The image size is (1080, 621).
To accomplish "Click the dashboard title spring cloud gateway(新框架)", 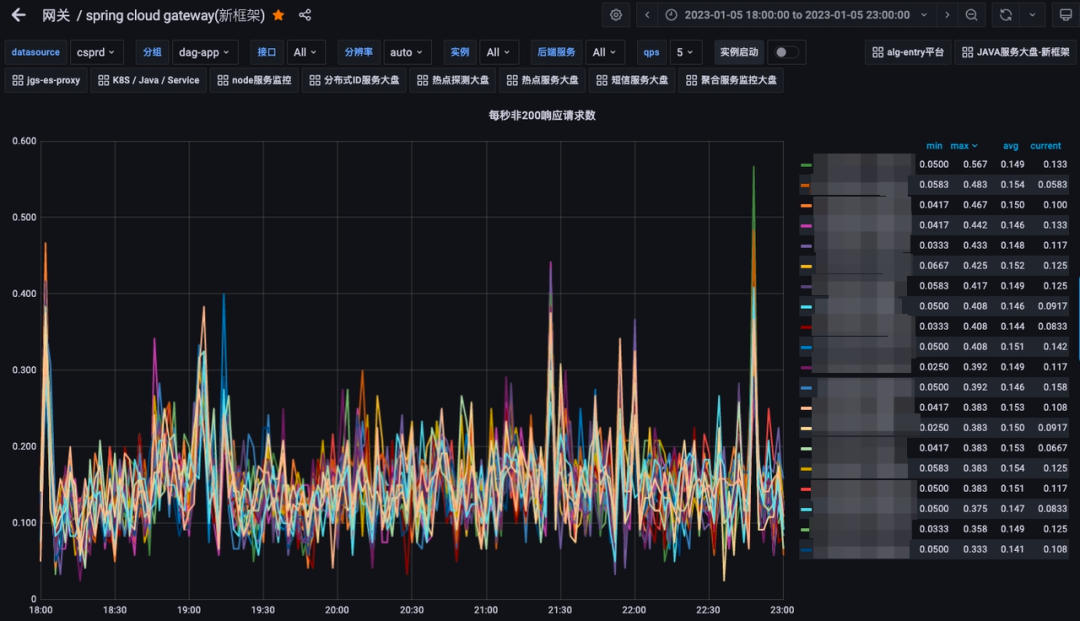I will 175,15.
